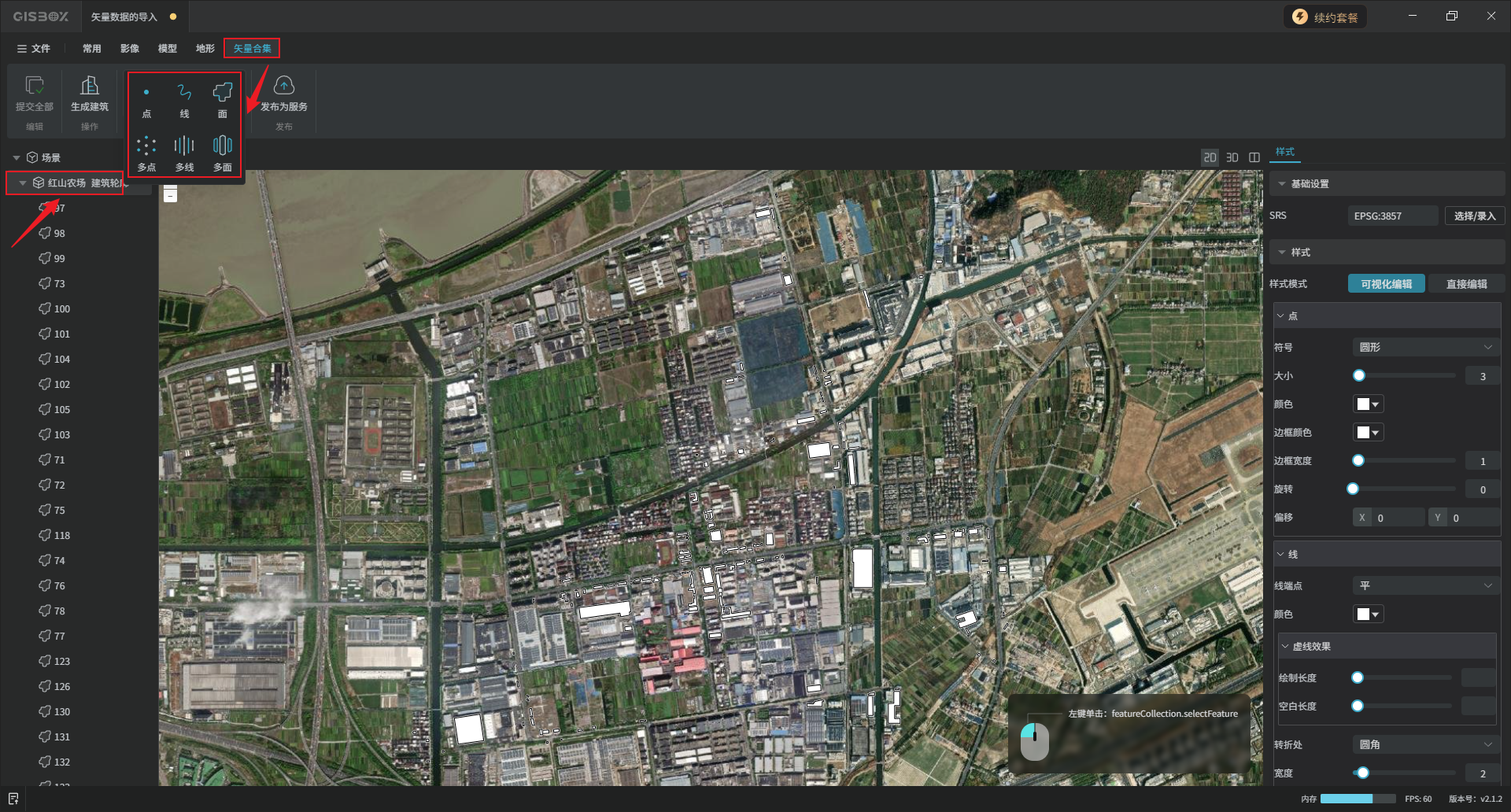Image resolution: width=1511 pixels, height=812 pixels.
Task: Open the 线端点 line cap dropdown
Action: (x=1424, y=585)
